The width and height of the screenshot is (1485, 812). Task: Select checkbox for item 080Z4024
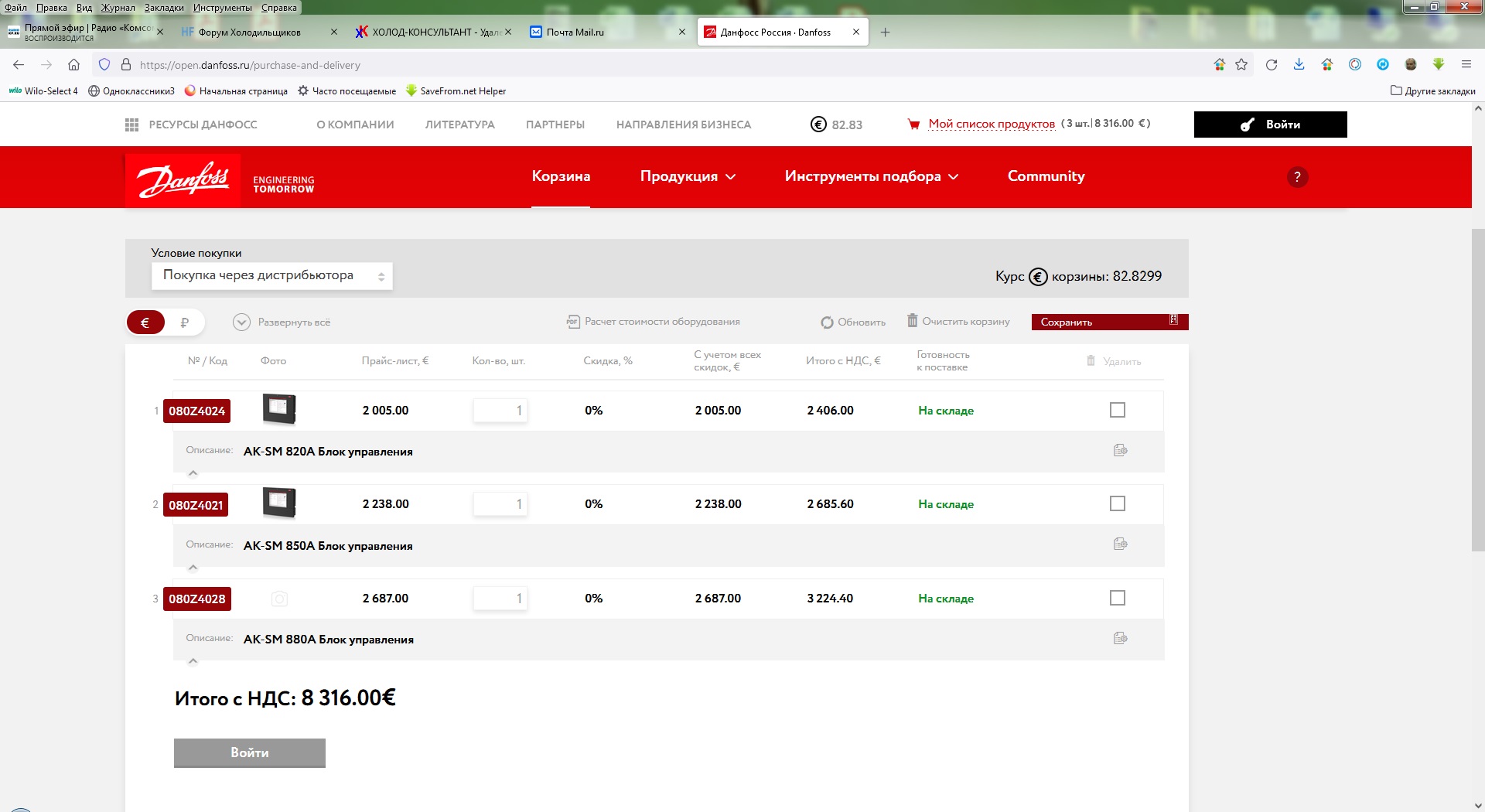pos(1118,410)
